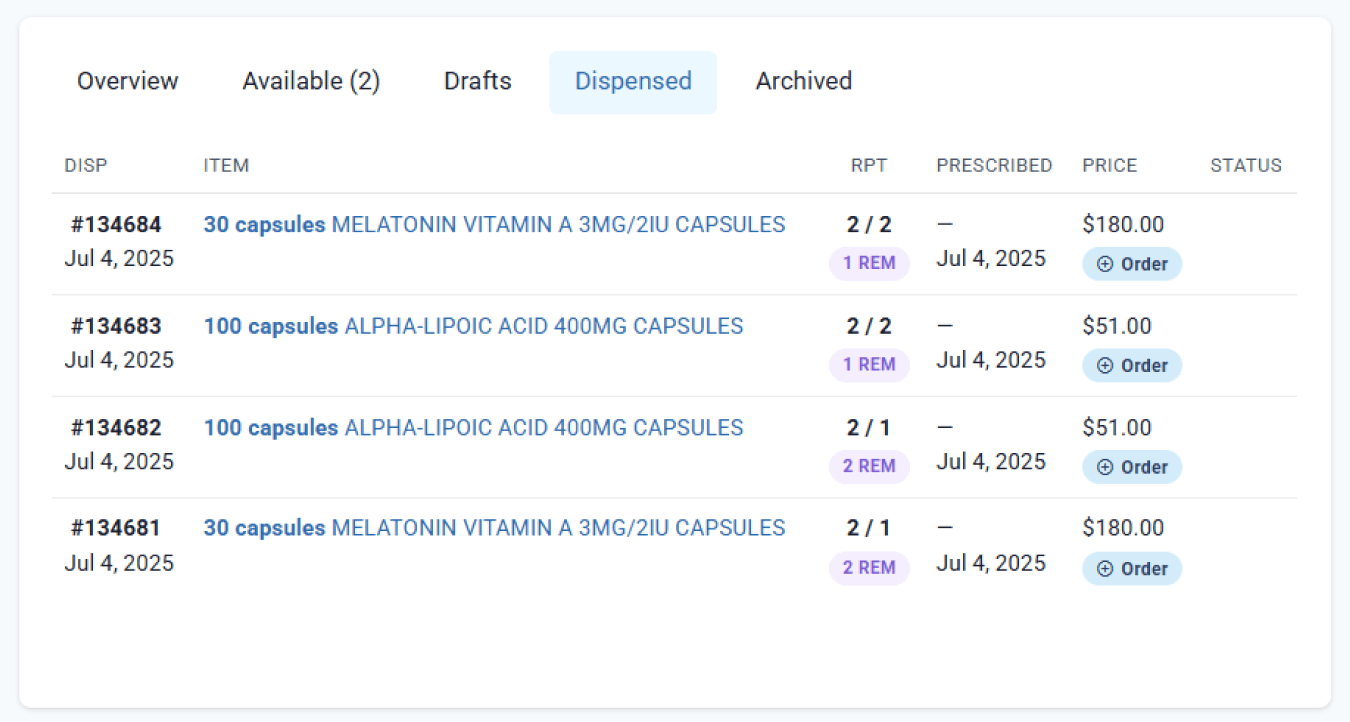Click repeat count 2 / 1 in row #134681
1350x722 pixels.
(869, 528)
